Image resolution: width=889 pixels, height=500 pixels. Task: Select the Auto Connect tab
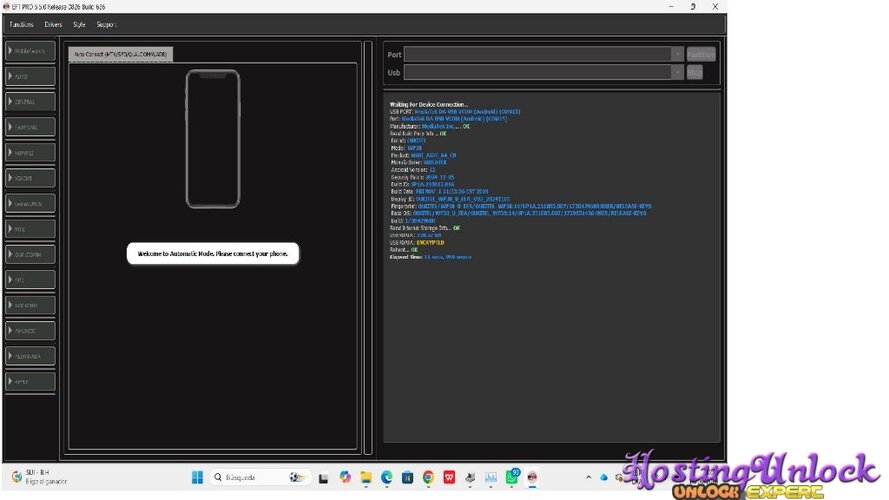tap(121, 54)
